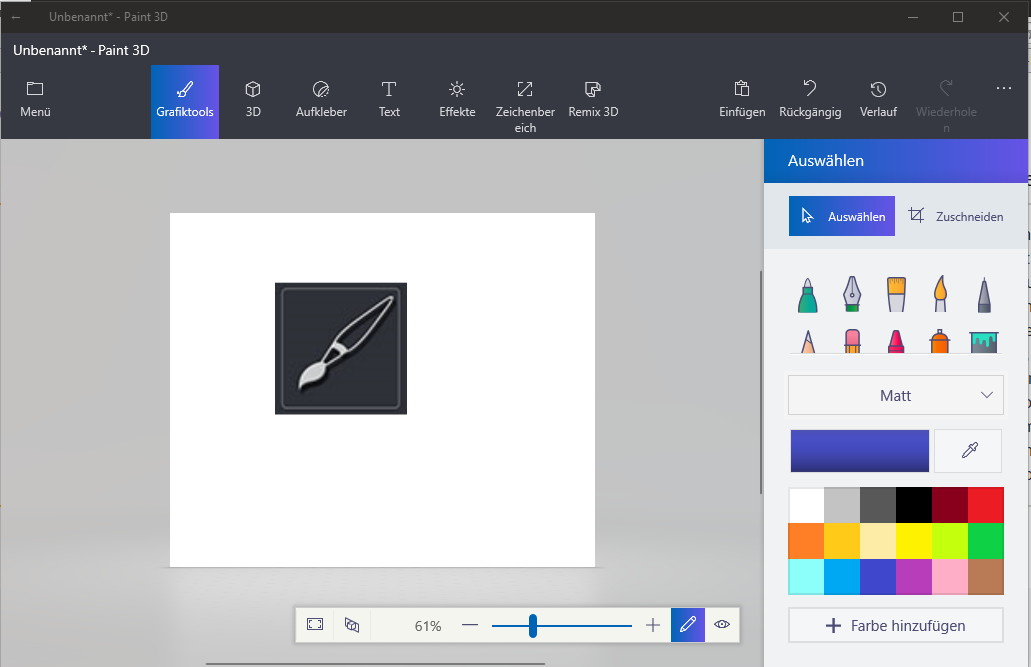Screen dimensions: 1031x667
Task: Choose the orange color swatch
Action: 806,541
